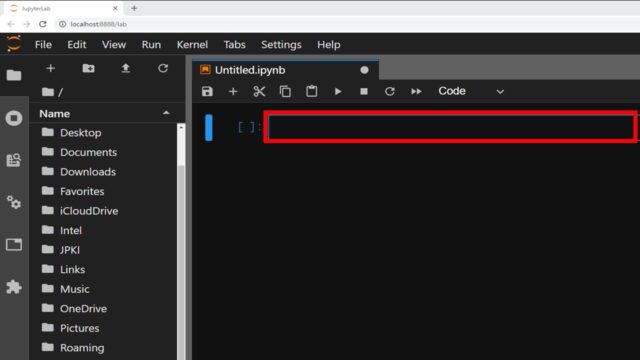Screen dimensions: 640x360
Task: Save the notebook with the disk icon
Action: coord(207,91)
